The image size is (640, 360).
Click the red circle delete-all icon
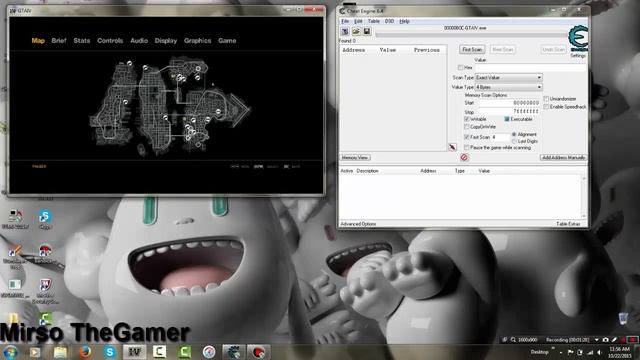464,157
